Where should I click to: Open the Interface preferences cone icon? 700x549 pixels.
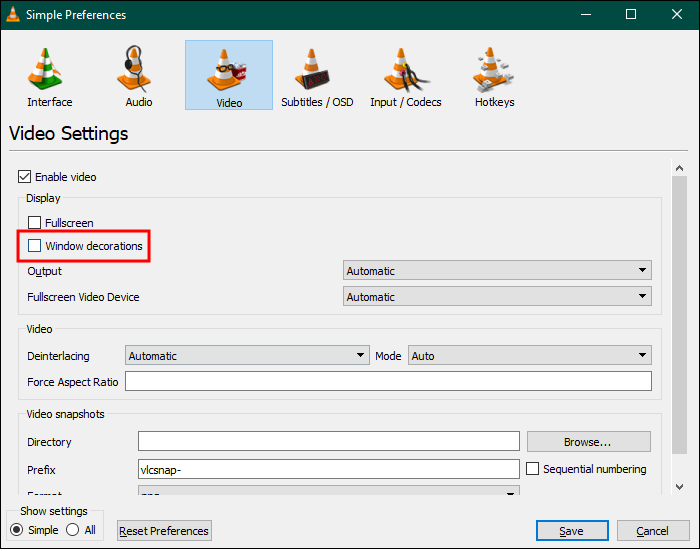pyautogui.click(x=49, y=74)
